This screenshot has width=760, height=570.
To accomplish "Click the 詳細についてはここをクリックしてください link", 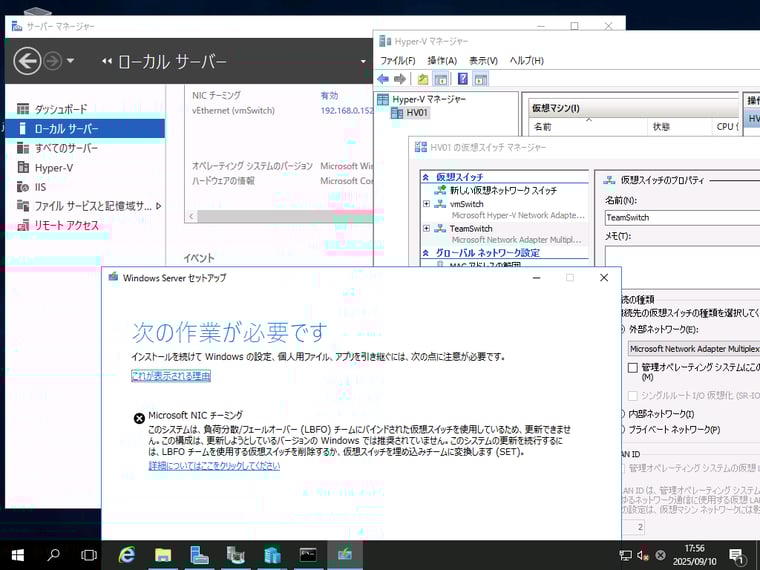I will pos(214,466).
